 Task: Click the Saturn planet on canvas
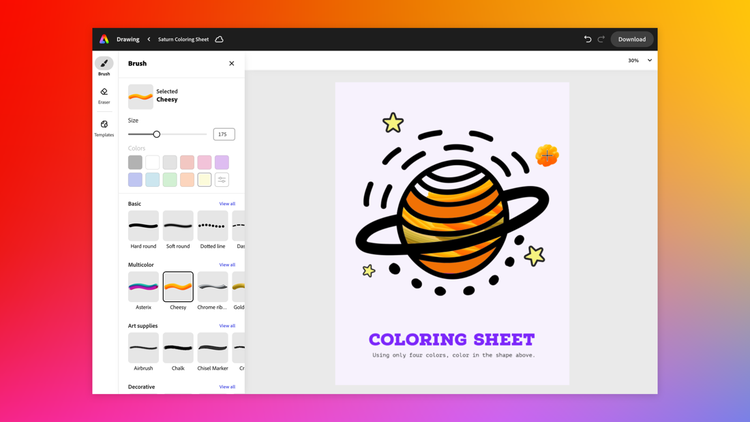452,220
